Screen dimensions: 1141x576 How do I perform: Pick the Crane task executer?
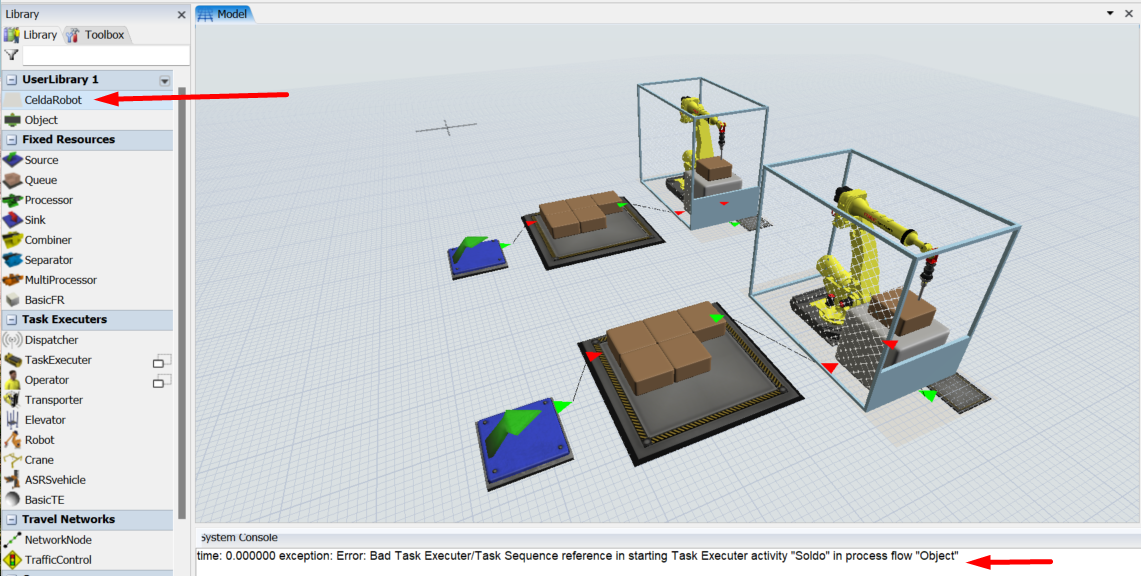click(39, 460)
